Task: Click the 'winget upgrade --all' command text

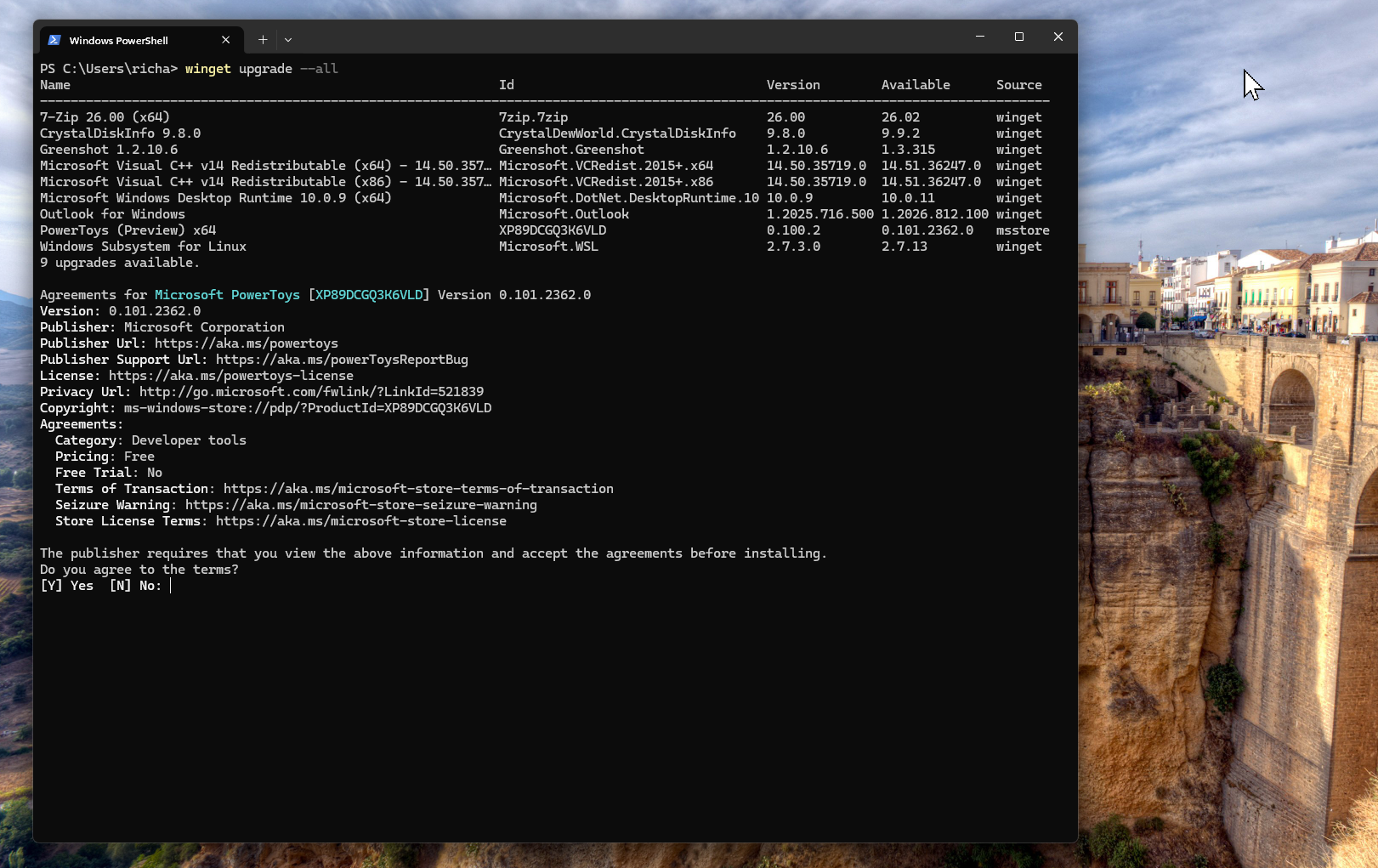Action: coord(262,69)
